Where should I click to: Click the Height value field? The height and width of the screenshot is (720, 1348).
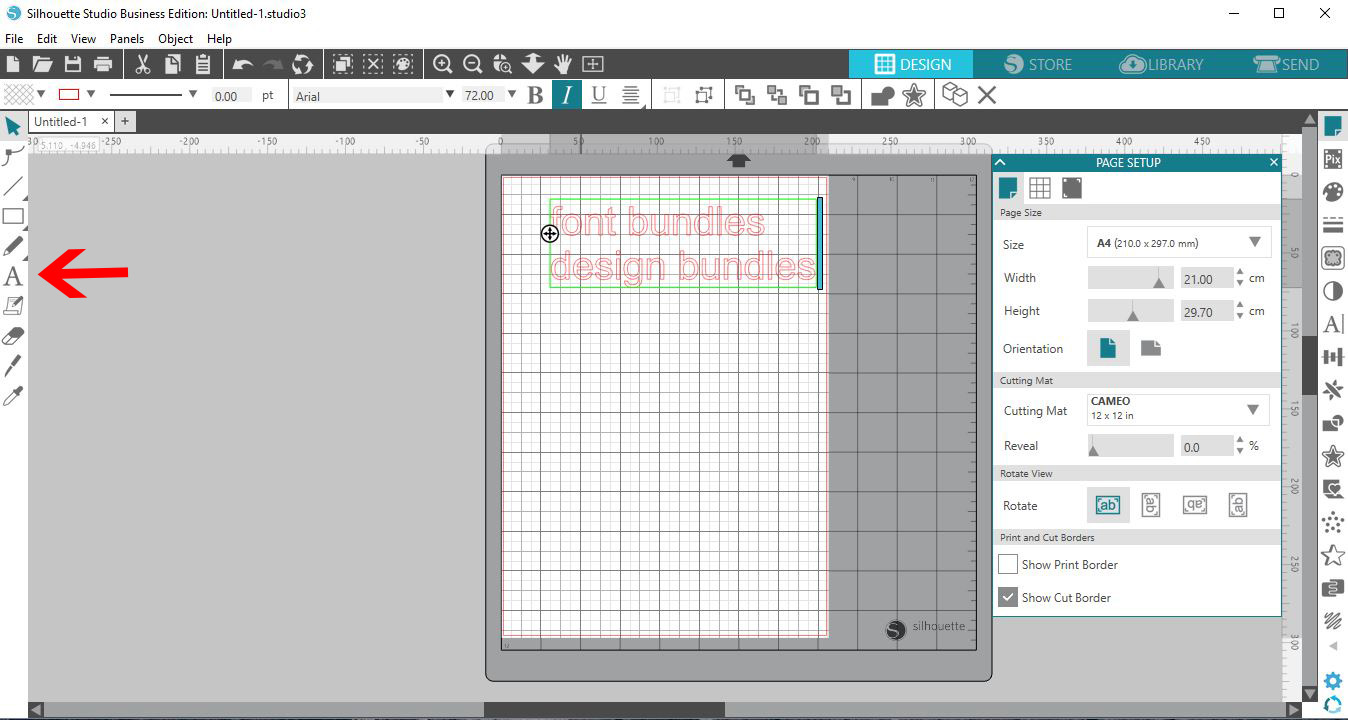(1206, 312)
